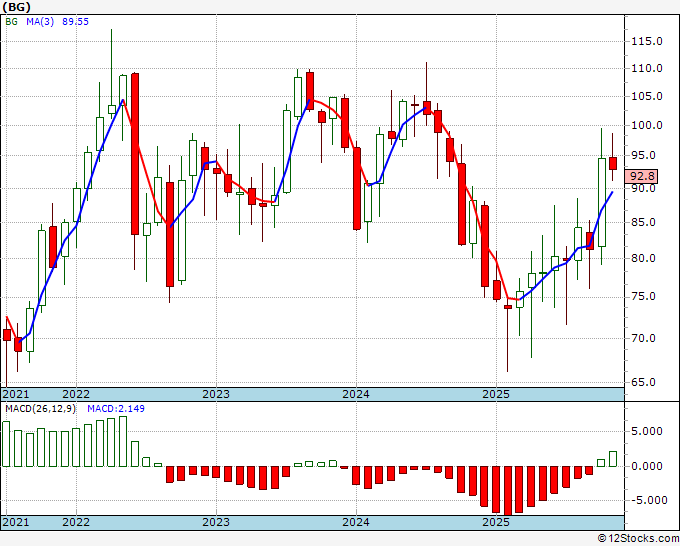Screen dimensions: 680x546
Task: Select the MACD(26,12,9) indicator label
Action: [40, 409]
